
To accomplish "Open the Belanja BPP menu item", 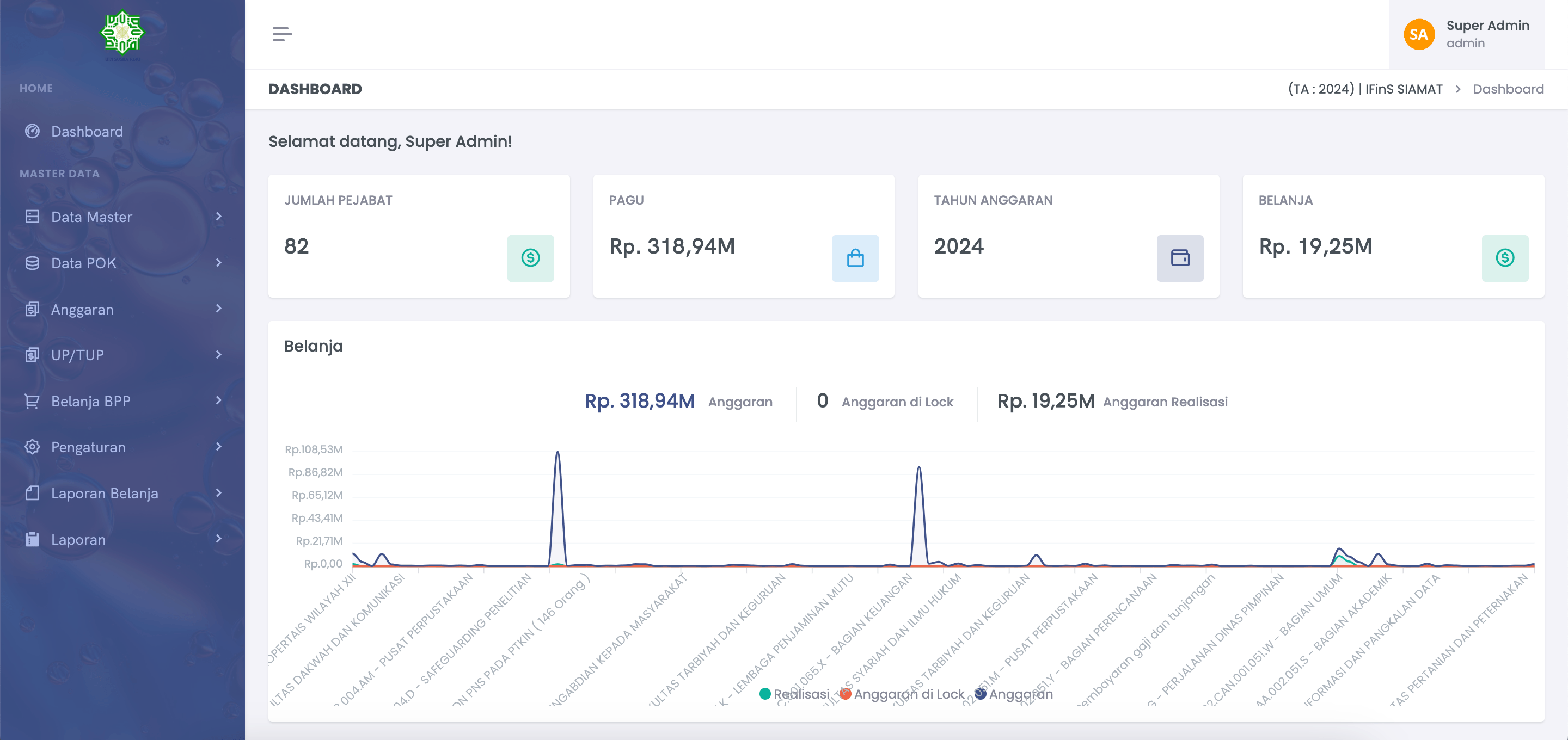I will click(x=122, y=401).
